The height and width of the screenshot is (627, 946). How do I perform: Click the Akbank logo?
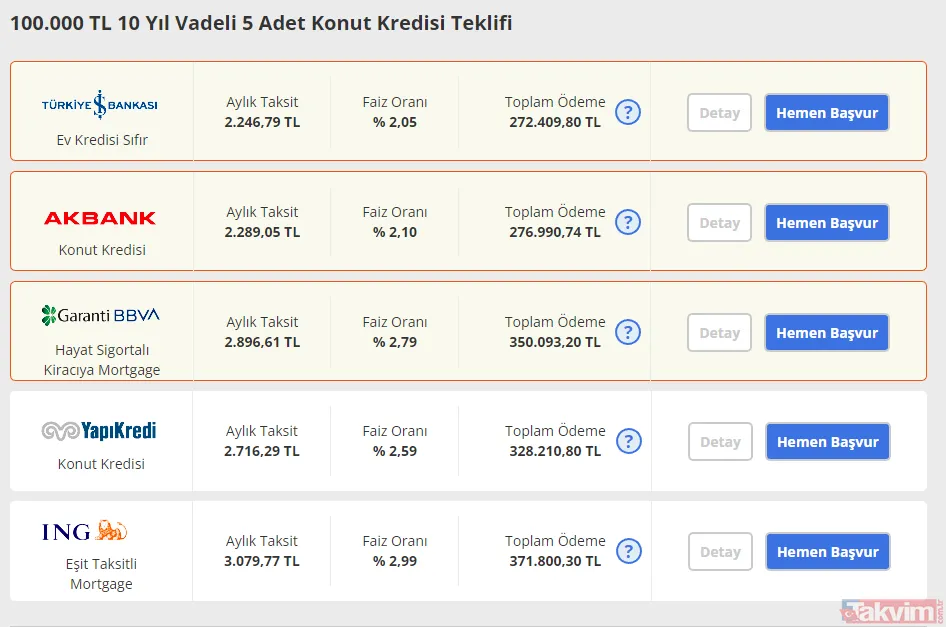[100, 217]
